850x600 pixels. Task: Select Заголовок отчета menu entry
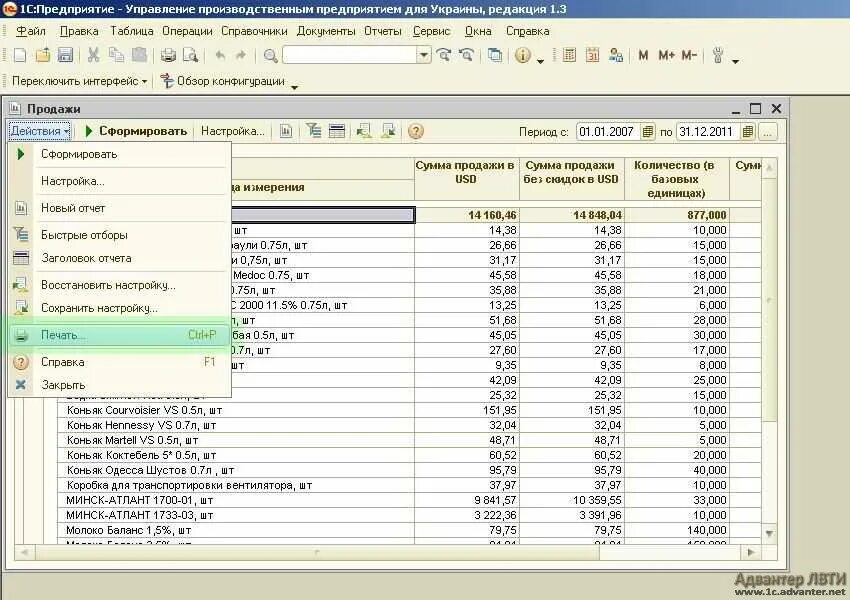[x=119, y=258]
